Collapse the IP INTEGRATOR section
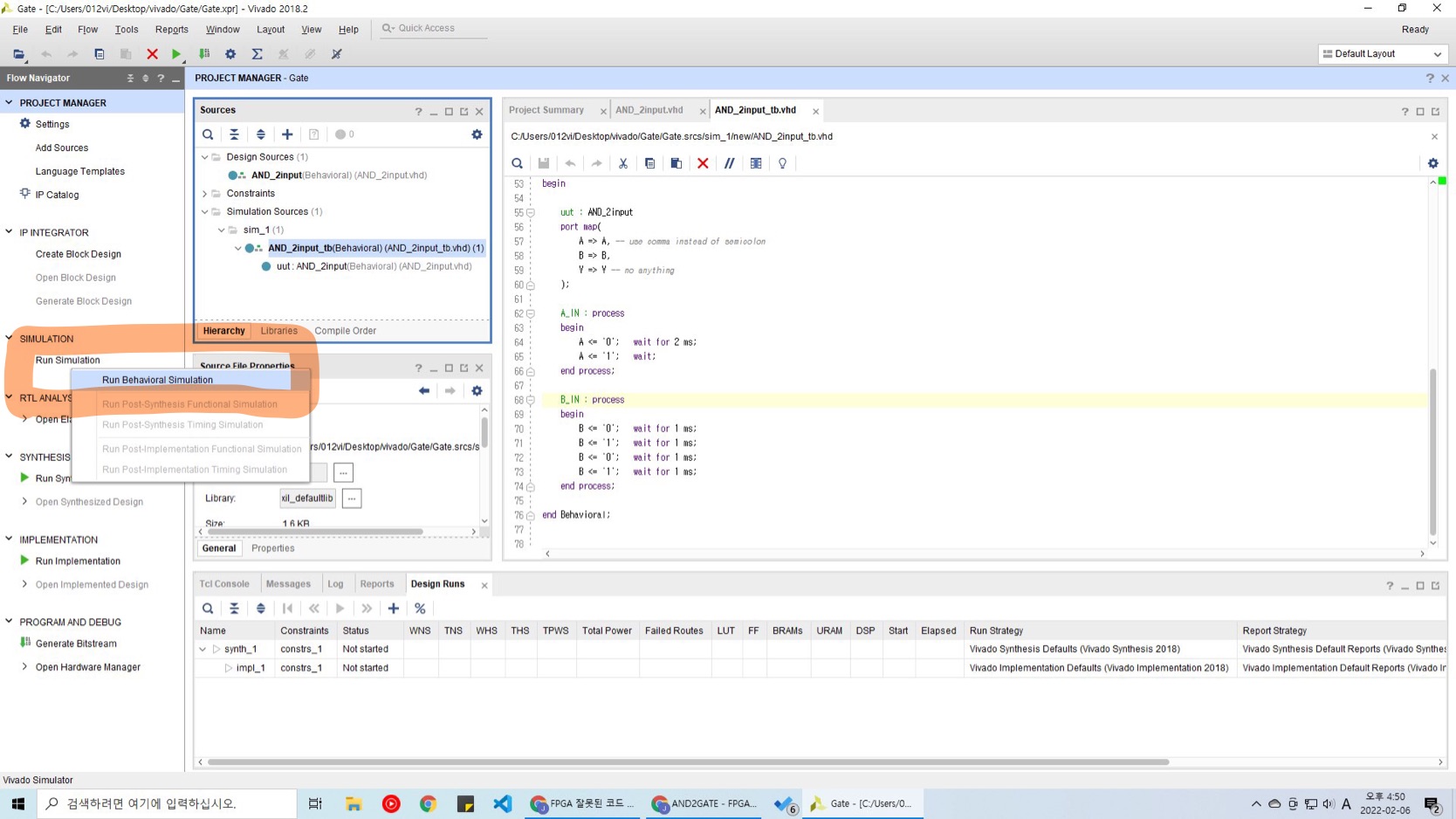This screenshot has height=819, width=1456. pyautogui.click(x=9, y=232)
